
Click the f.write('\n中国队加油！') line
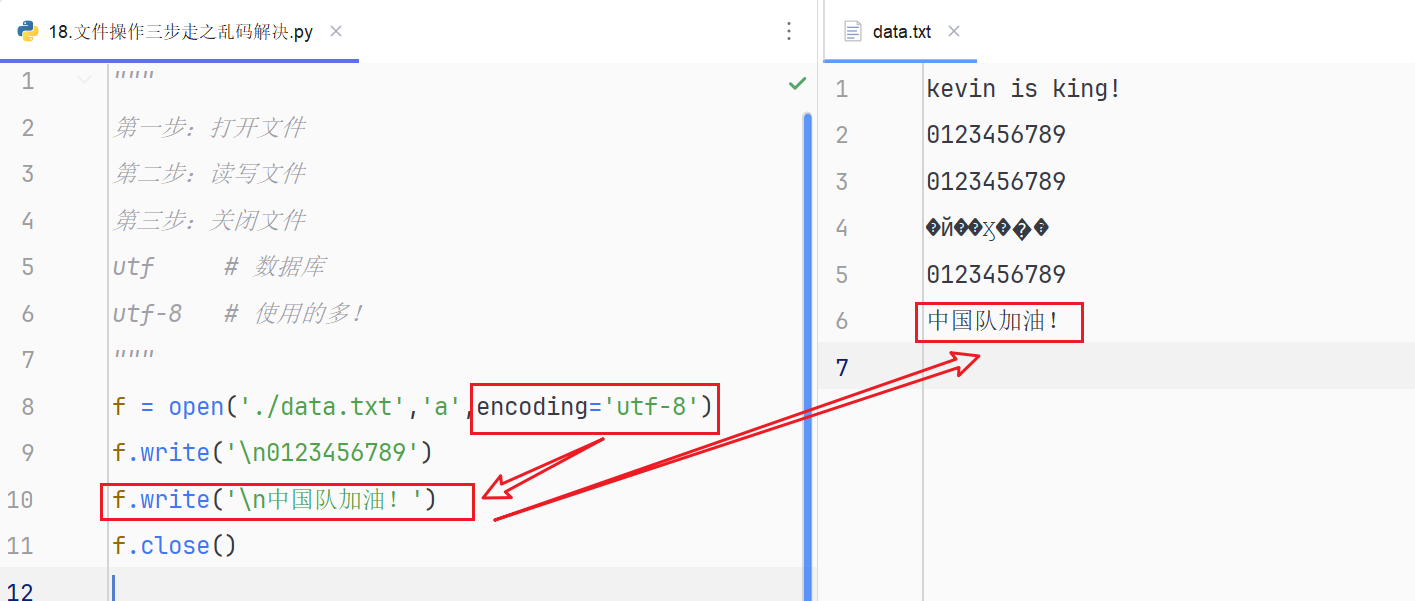coord(275,499)
